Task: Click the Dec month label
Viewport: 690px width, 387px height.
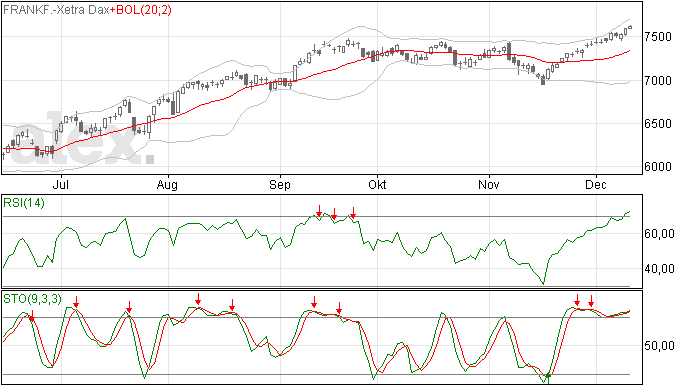Action: pos(595,184)
